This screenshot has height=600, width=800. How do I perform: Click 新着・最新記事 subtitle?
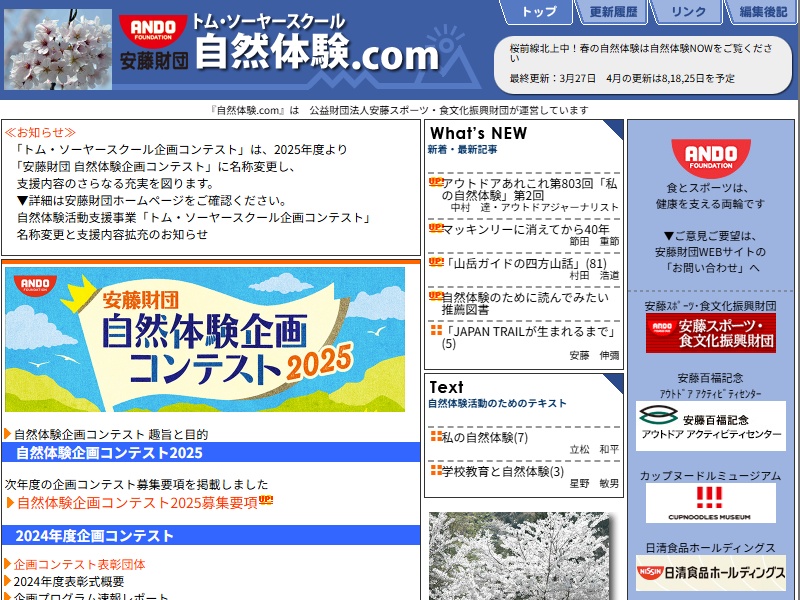click(462, 149)
